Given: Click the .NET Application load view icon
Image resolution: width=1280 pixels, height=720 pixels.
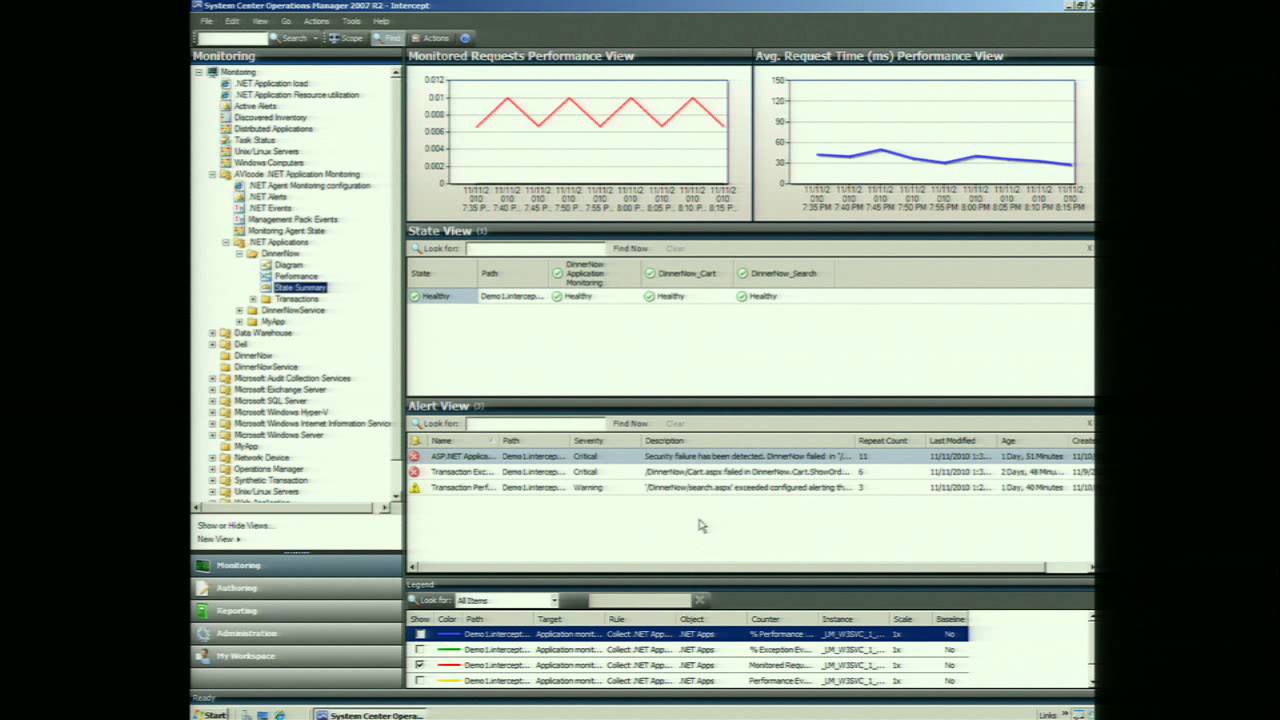Looking at the screenshot, I should [x=226, y=83].
